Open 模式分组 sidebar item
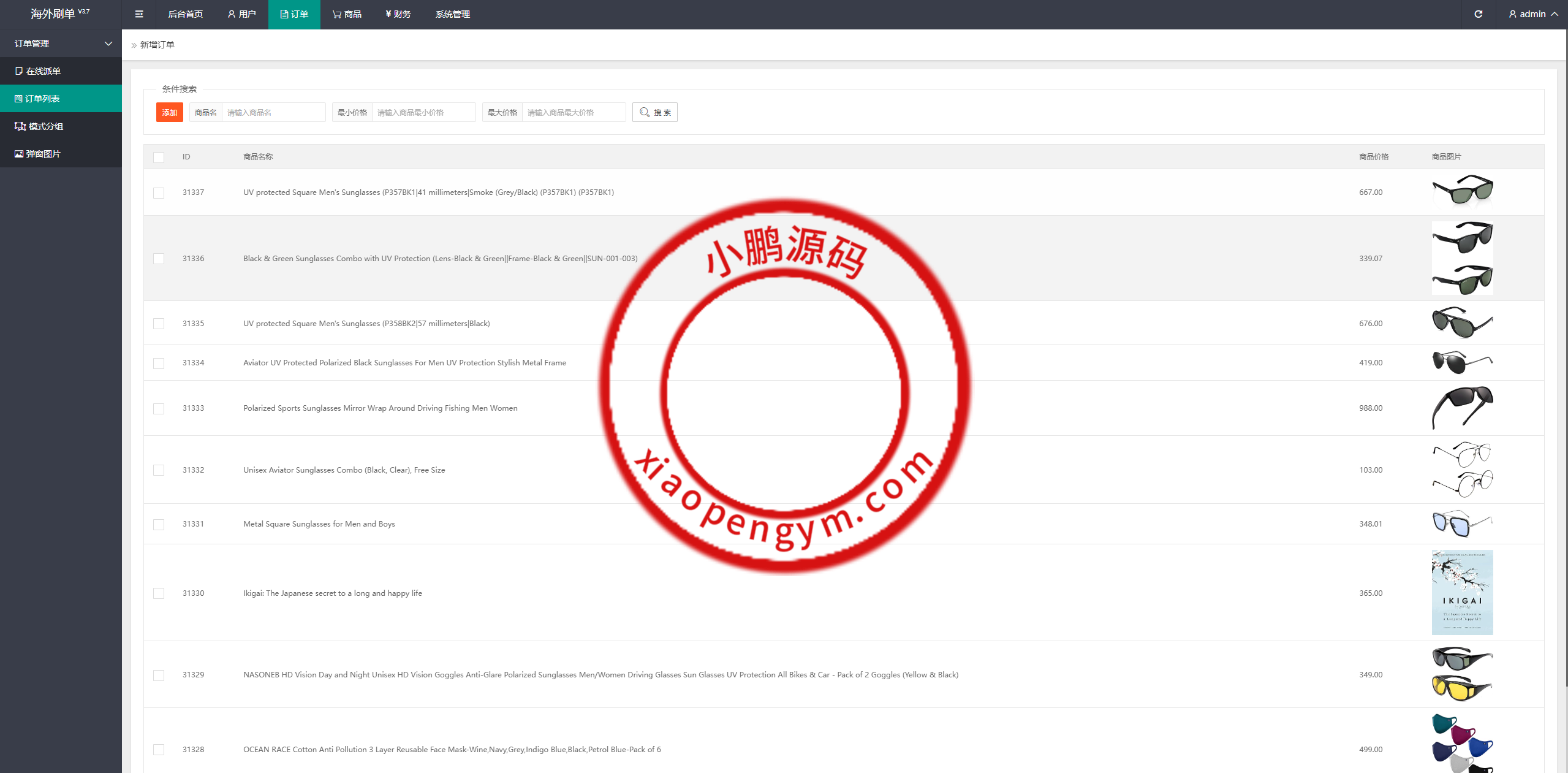Screen dimensions: 1568x773 pyautogui.click(x=45, y=126)
